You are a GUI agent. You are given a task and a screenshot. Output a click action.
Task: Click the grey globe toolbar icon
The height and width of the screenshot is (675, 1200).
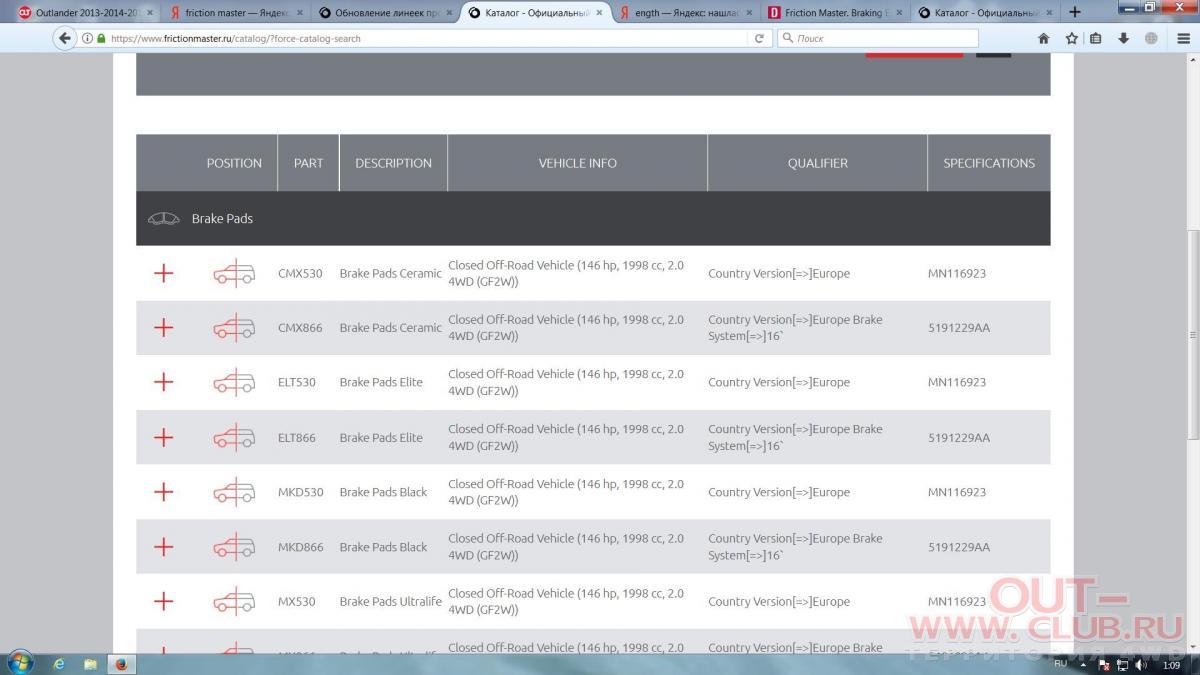(1151, 38)
